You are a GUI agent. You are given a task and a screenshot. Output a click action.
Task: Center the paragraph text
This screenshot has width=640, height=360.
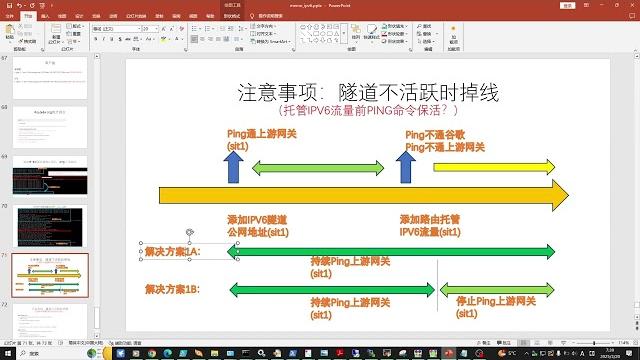(202, 39)
